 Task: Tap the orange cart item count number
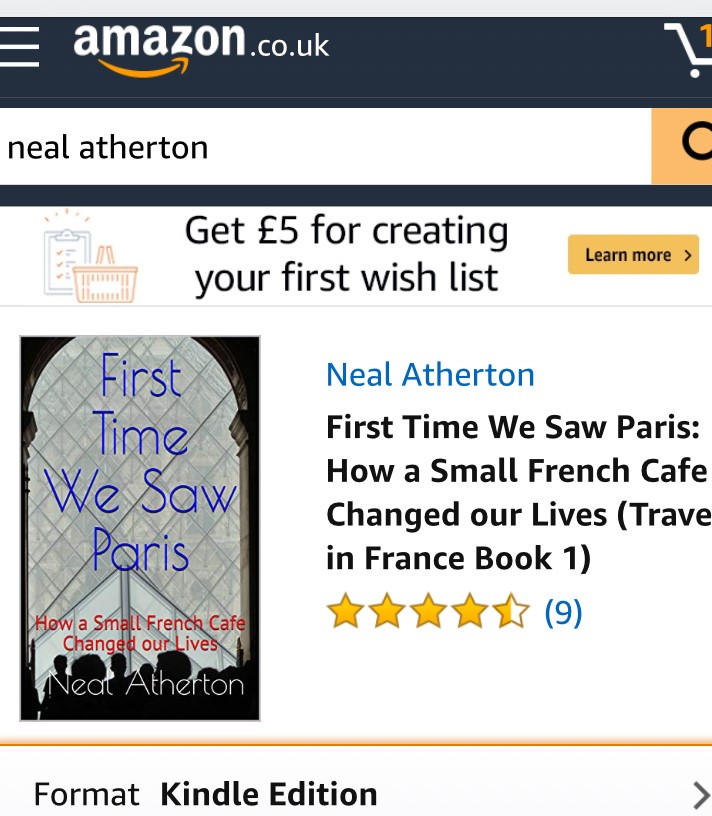pos(707,36)
